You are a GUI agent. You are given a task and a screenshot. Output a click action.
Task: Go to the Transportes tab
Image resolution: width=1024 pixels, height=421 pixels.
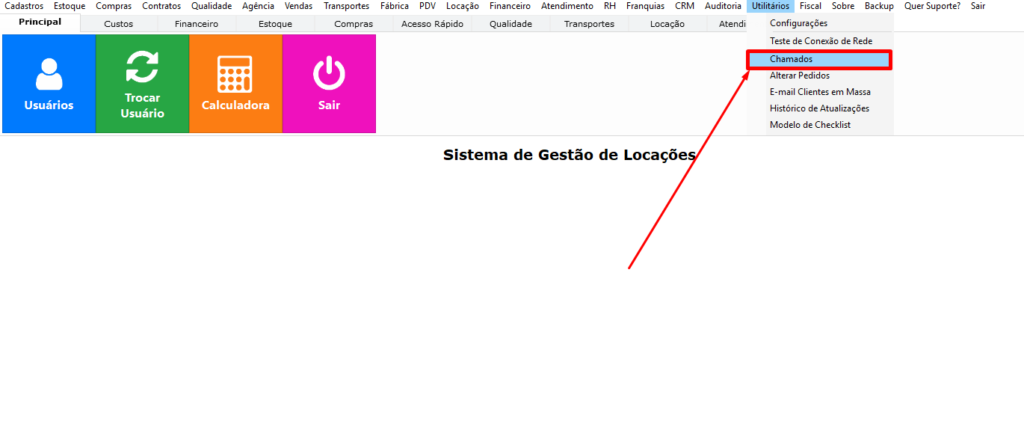[x=589, y=23]
